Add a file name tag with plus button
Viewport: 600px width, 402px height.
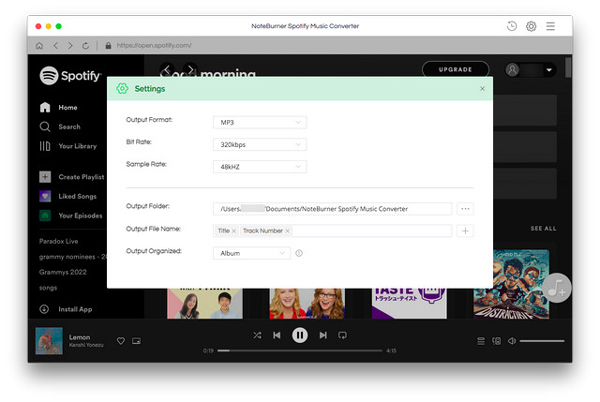point(465,231)
